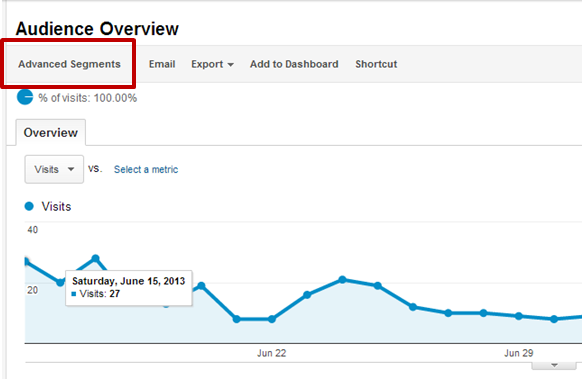
Task: Click the Jun 22 data point
Action: pyautogui.click(x=272, y=319)
